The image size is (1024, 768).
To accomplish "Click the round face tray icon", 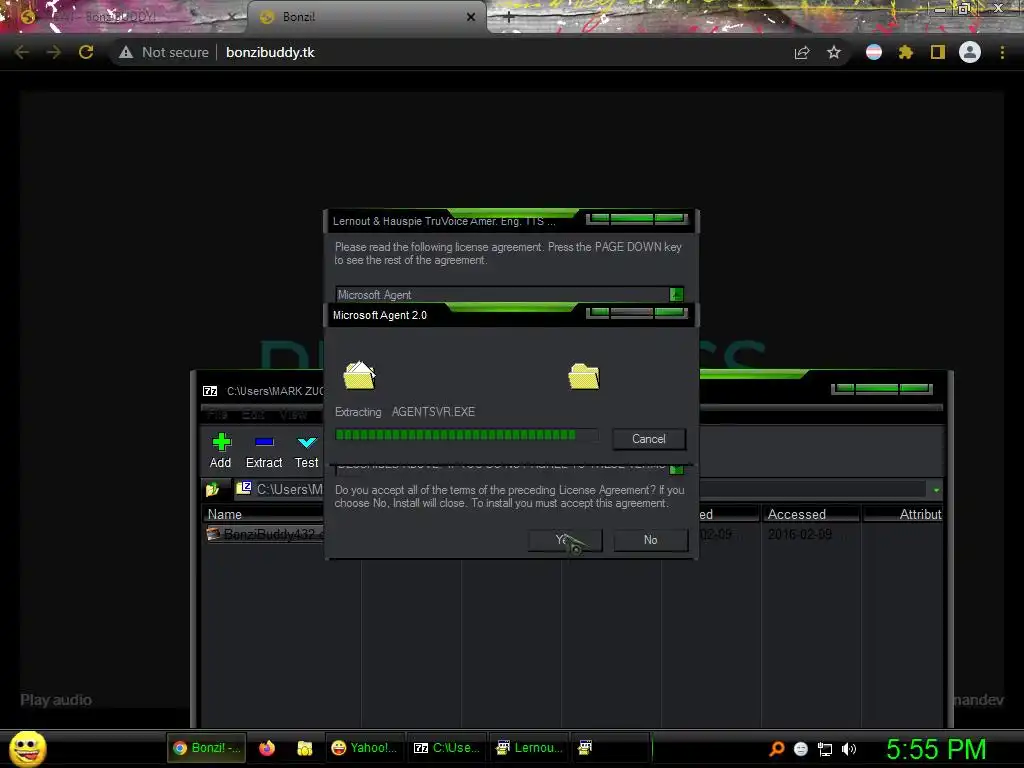I will 801,749.
